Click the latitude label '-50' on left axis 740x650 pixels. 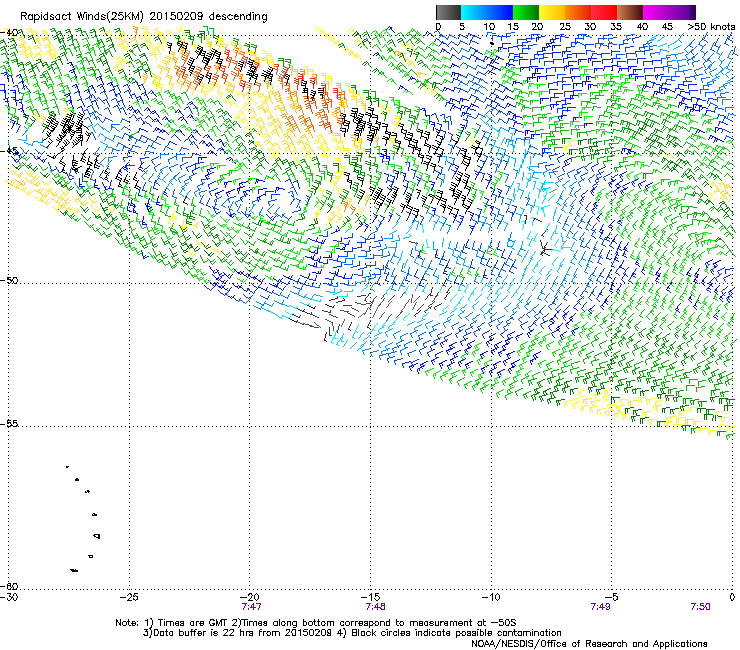[x=10, y=281]
